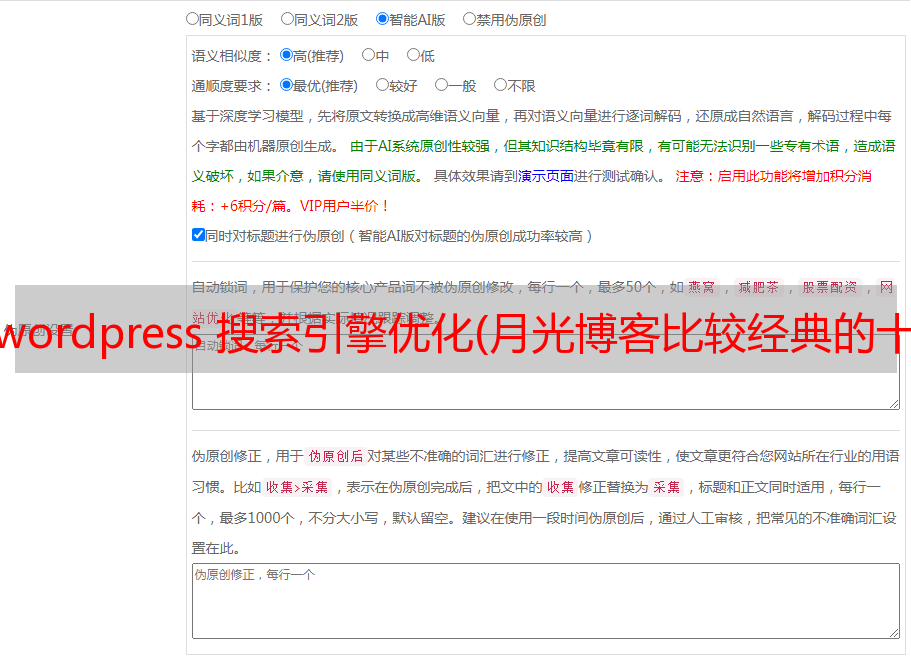Click into the 伪原创修正 text area
Screen dimensions: 911x658
546,601
